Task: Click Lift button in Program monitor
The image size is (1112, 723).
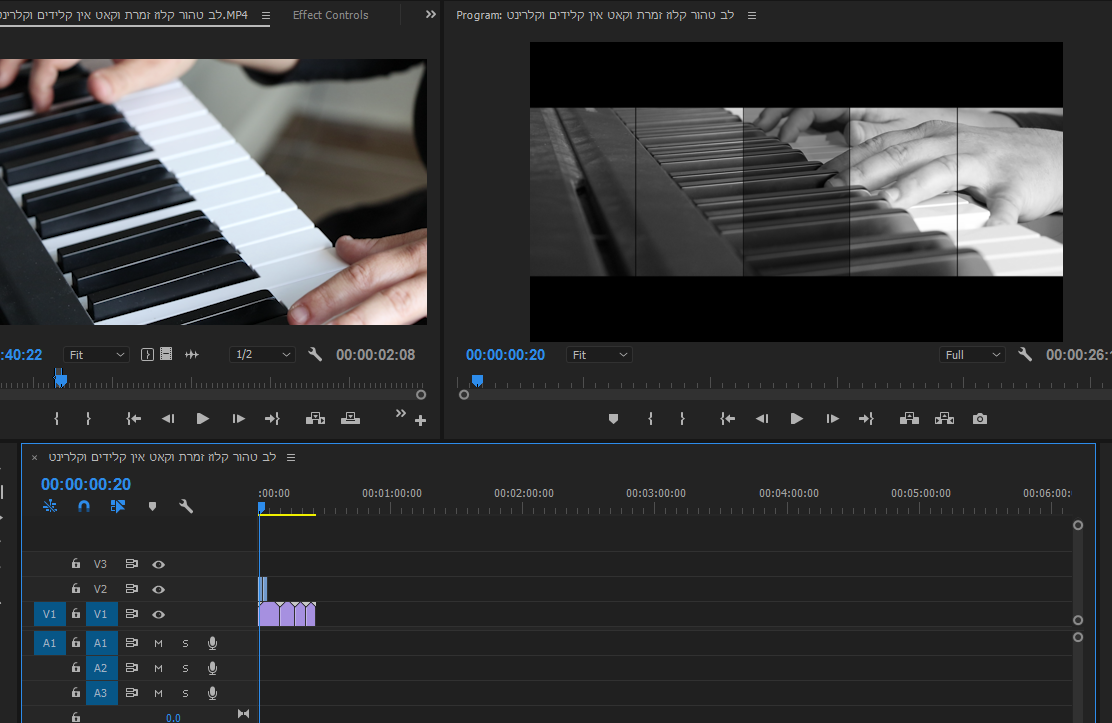Action: coord(909,419)
